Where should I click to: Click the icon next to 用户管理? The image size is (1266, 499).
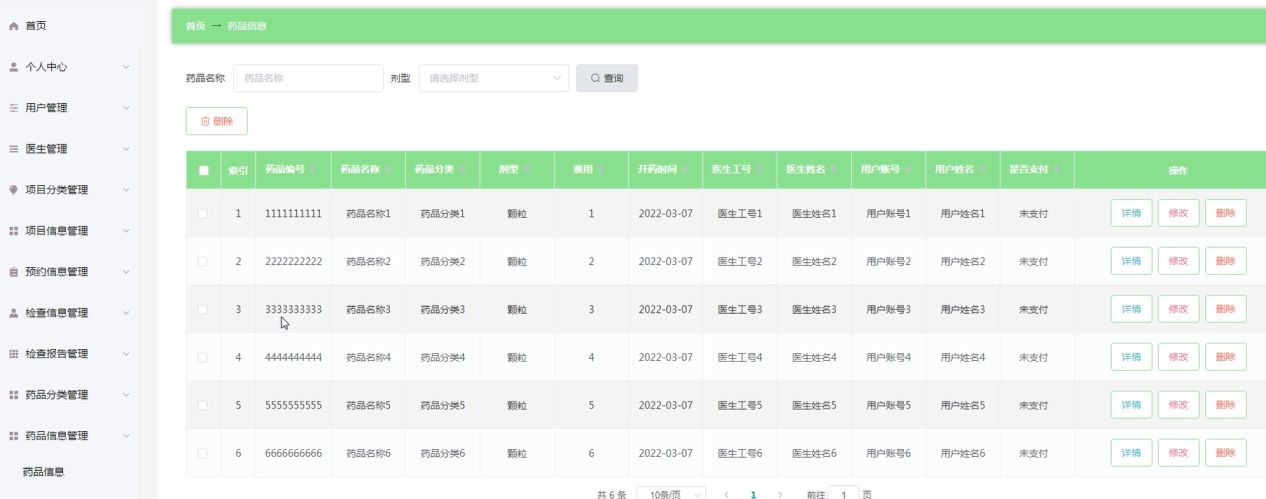pyautogui.click(x=13, y=108)
